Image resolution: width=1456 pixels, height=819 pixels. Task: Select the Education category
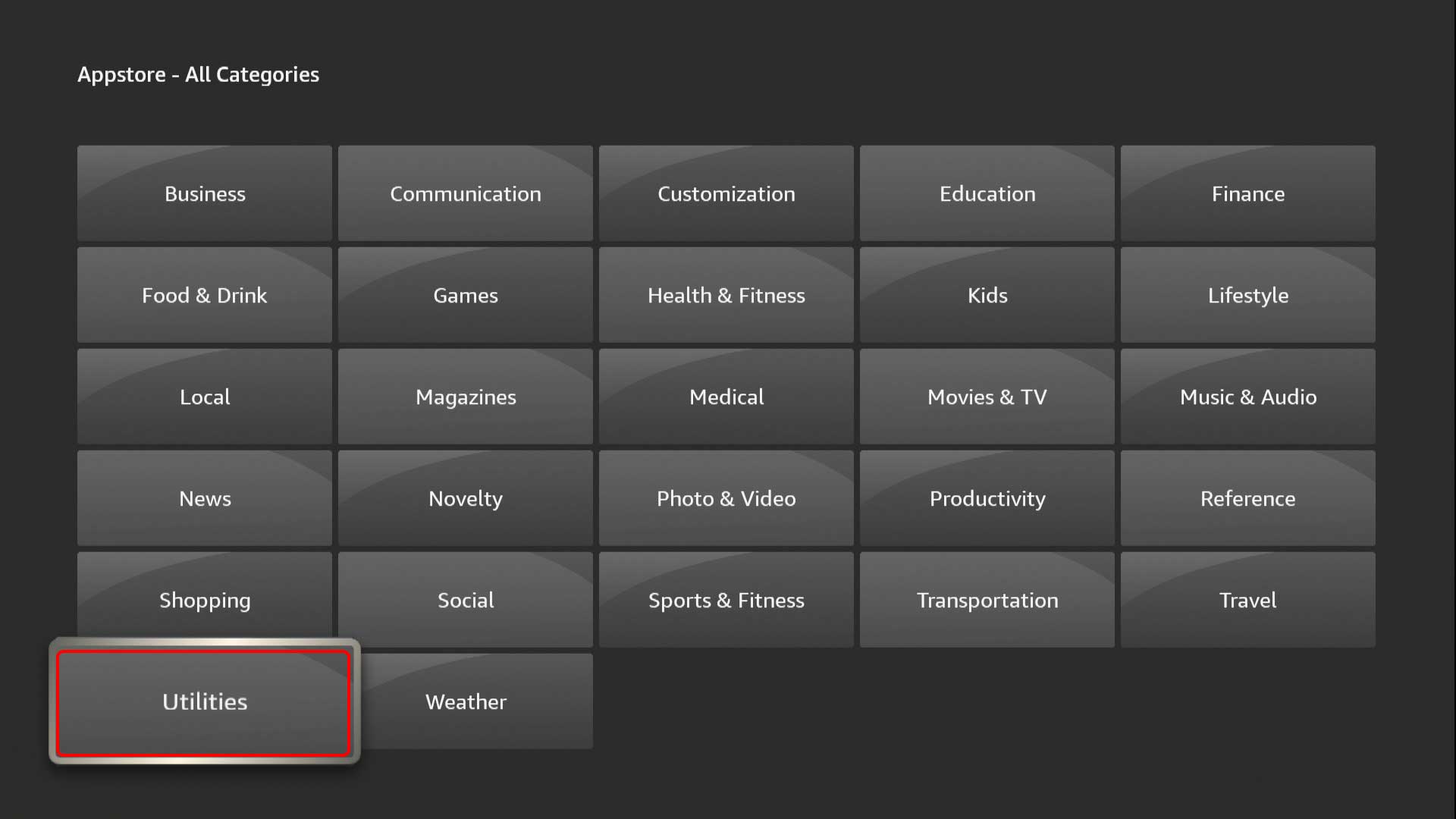(x=987, y=193)
